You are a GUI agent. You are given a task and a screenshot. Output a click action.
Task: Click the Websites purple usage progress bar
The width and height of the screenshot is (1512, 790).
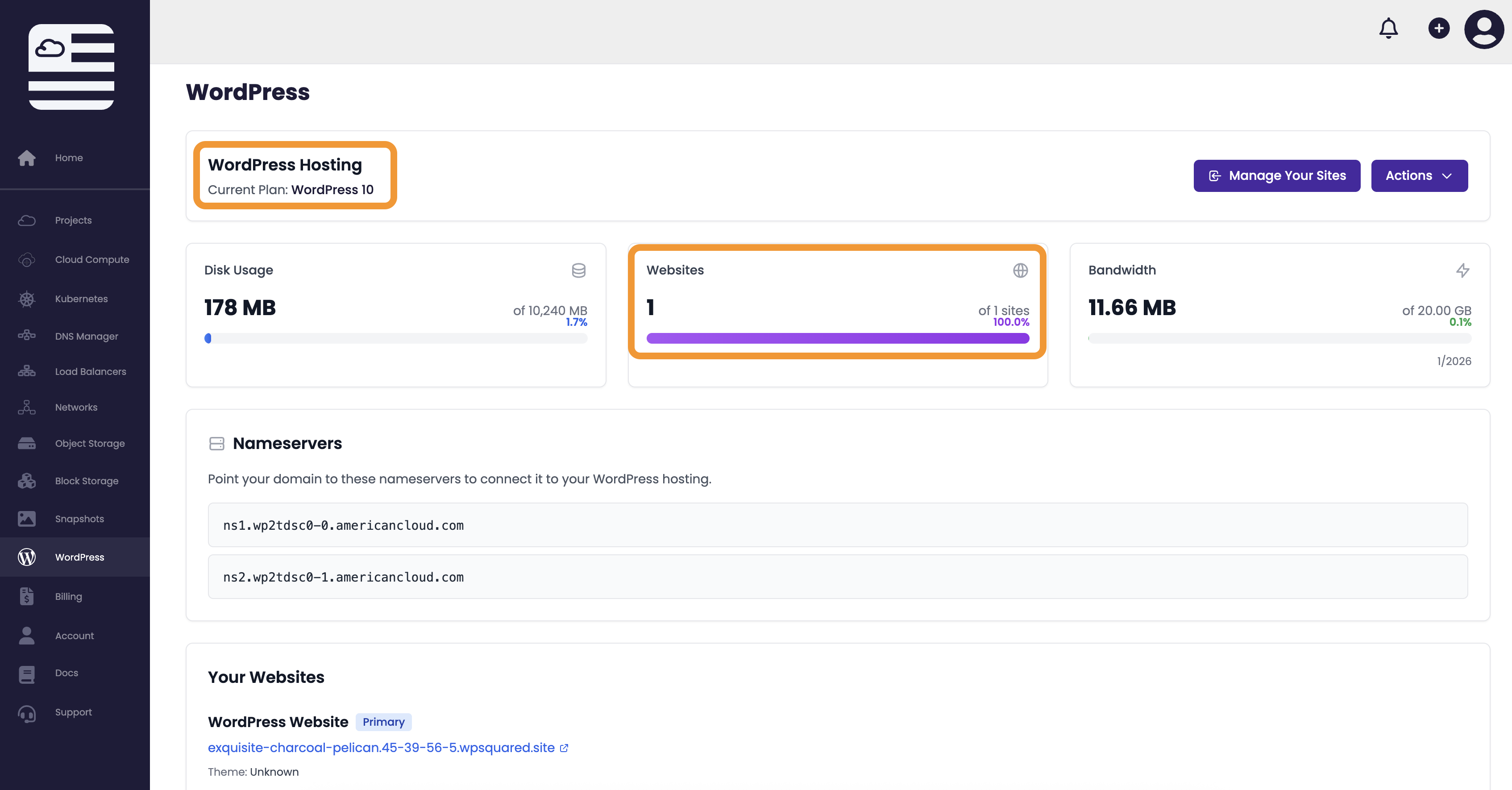tap(837, 338)
